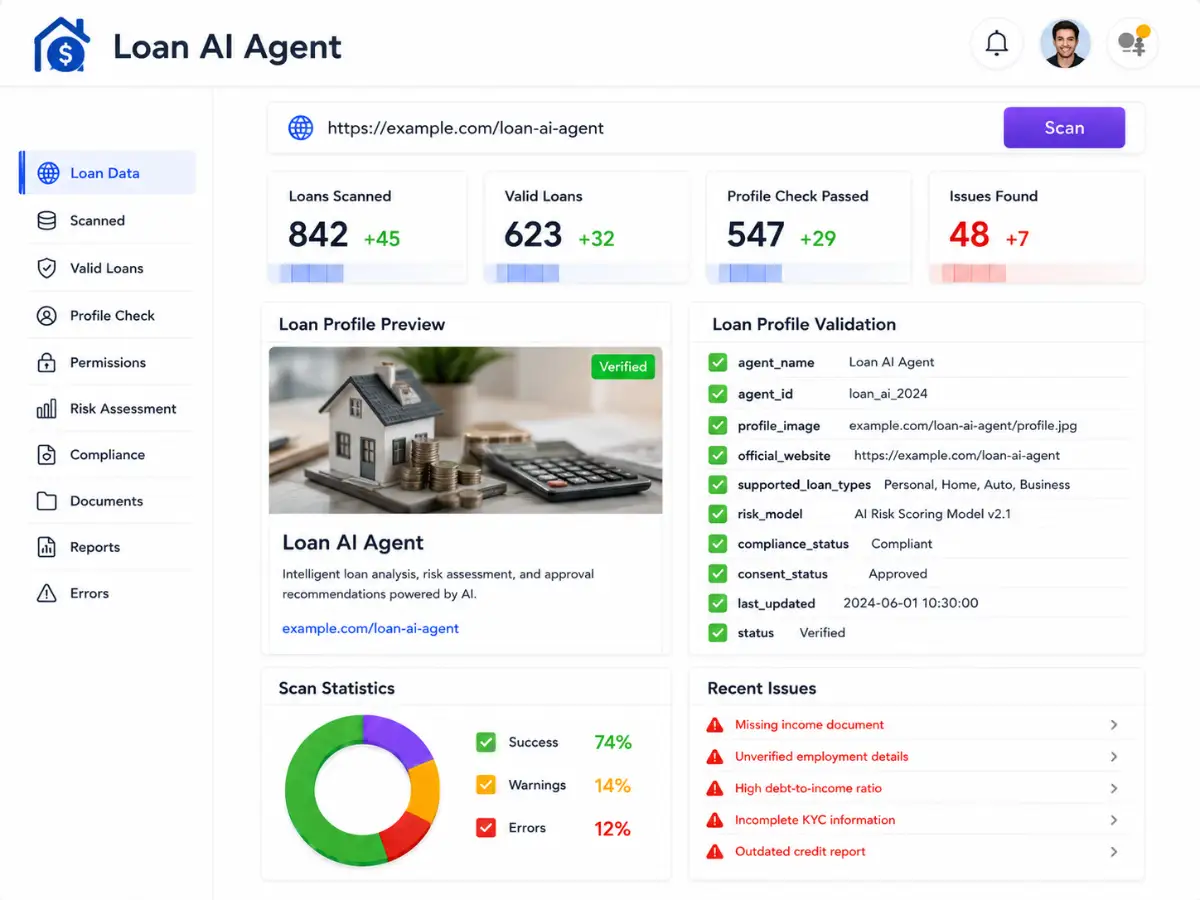Toggle the last_updated checkbox
This screenshot has height=900, width=1200.
pyautogui.click(x=718, y=603)
